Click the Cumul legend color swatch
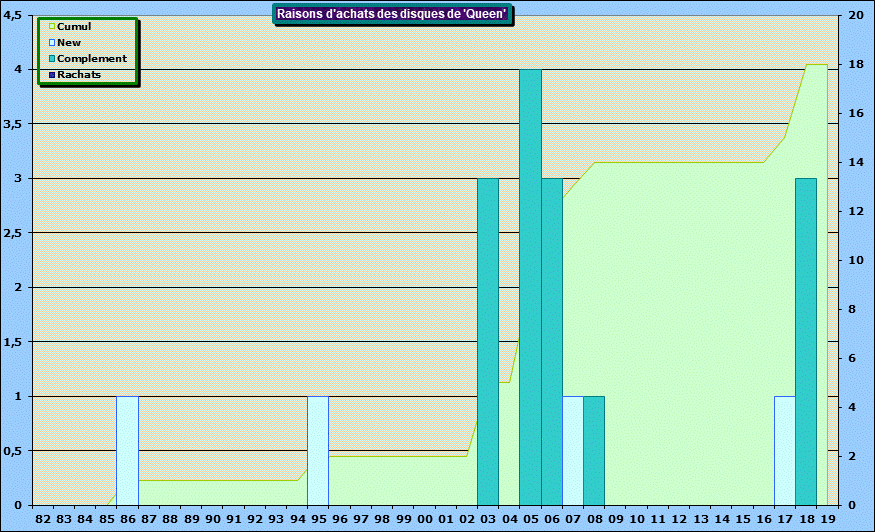This screenshot has height=532, width=875. (x=52, y=27)
